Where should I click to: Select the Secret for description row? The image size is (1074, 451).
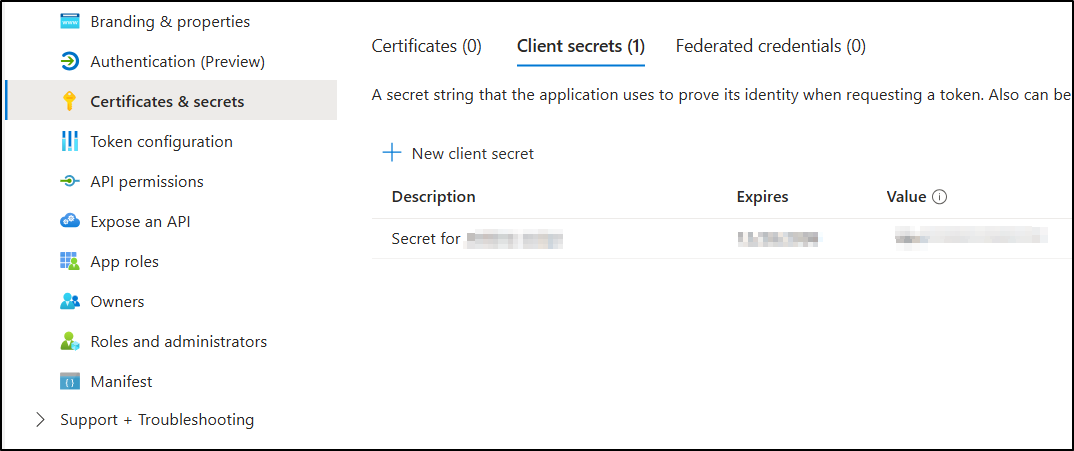coord(477,239)
